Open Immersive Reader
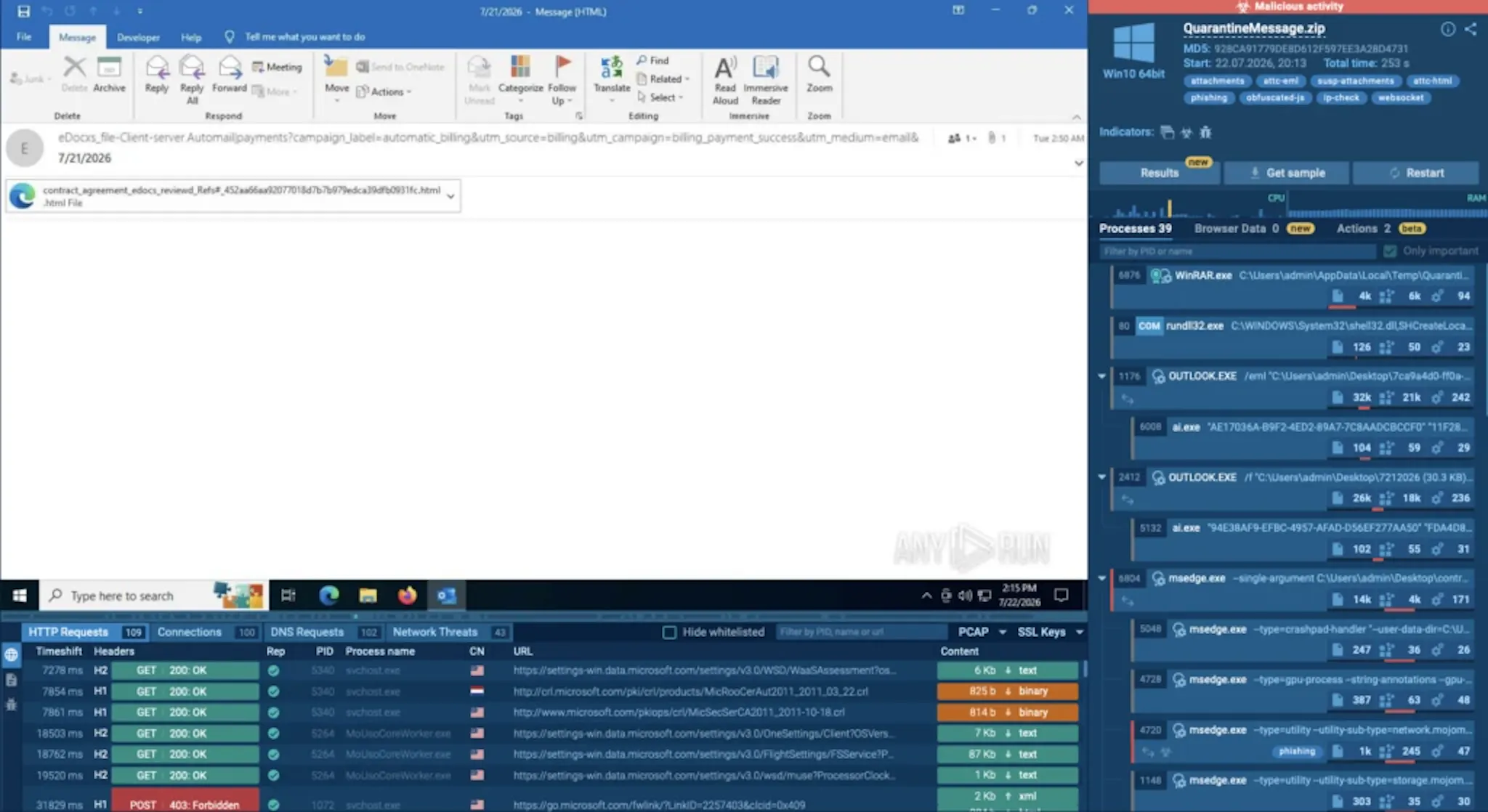This screenshot has width=1488, height=812. coord(766,79)
